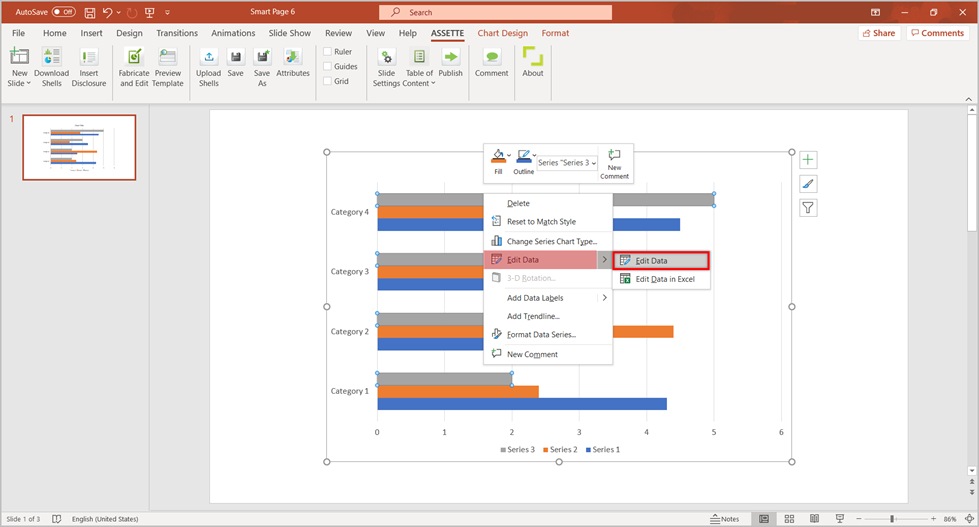
Task: Click the Normal view icon
Action: click(764, 519)
